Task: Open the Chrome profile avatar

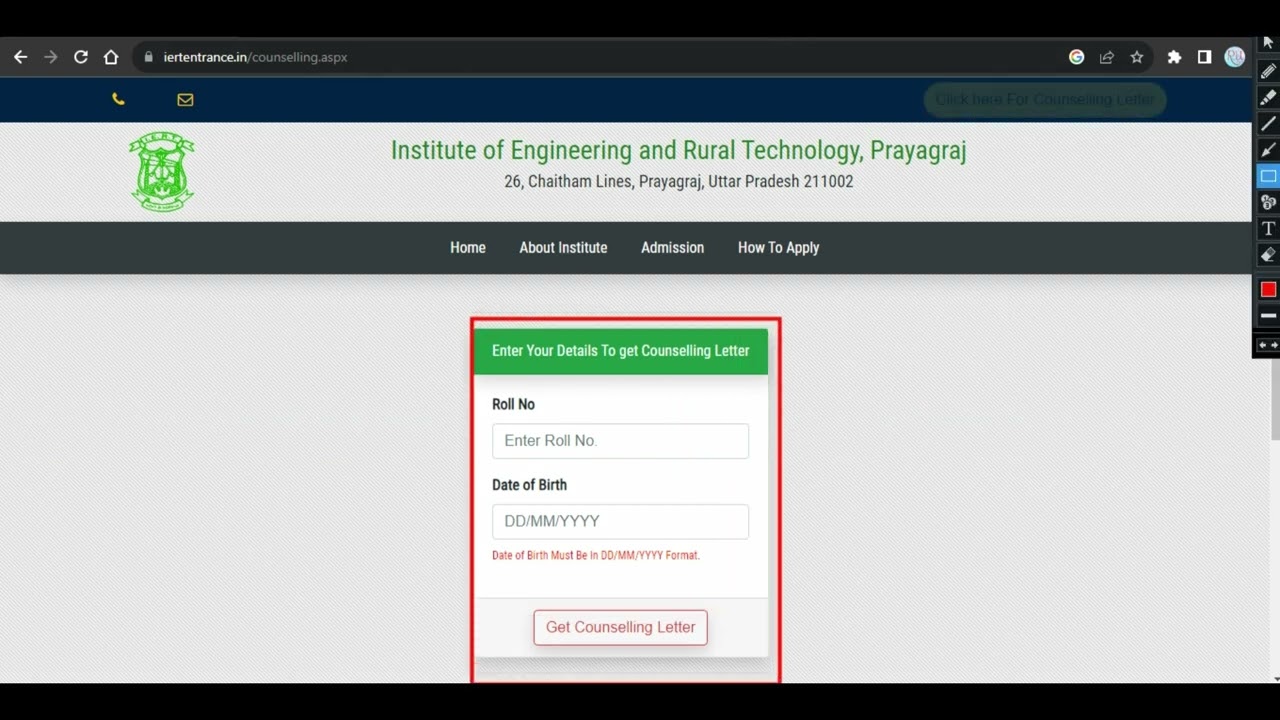Action: [x=1234, y=57]
